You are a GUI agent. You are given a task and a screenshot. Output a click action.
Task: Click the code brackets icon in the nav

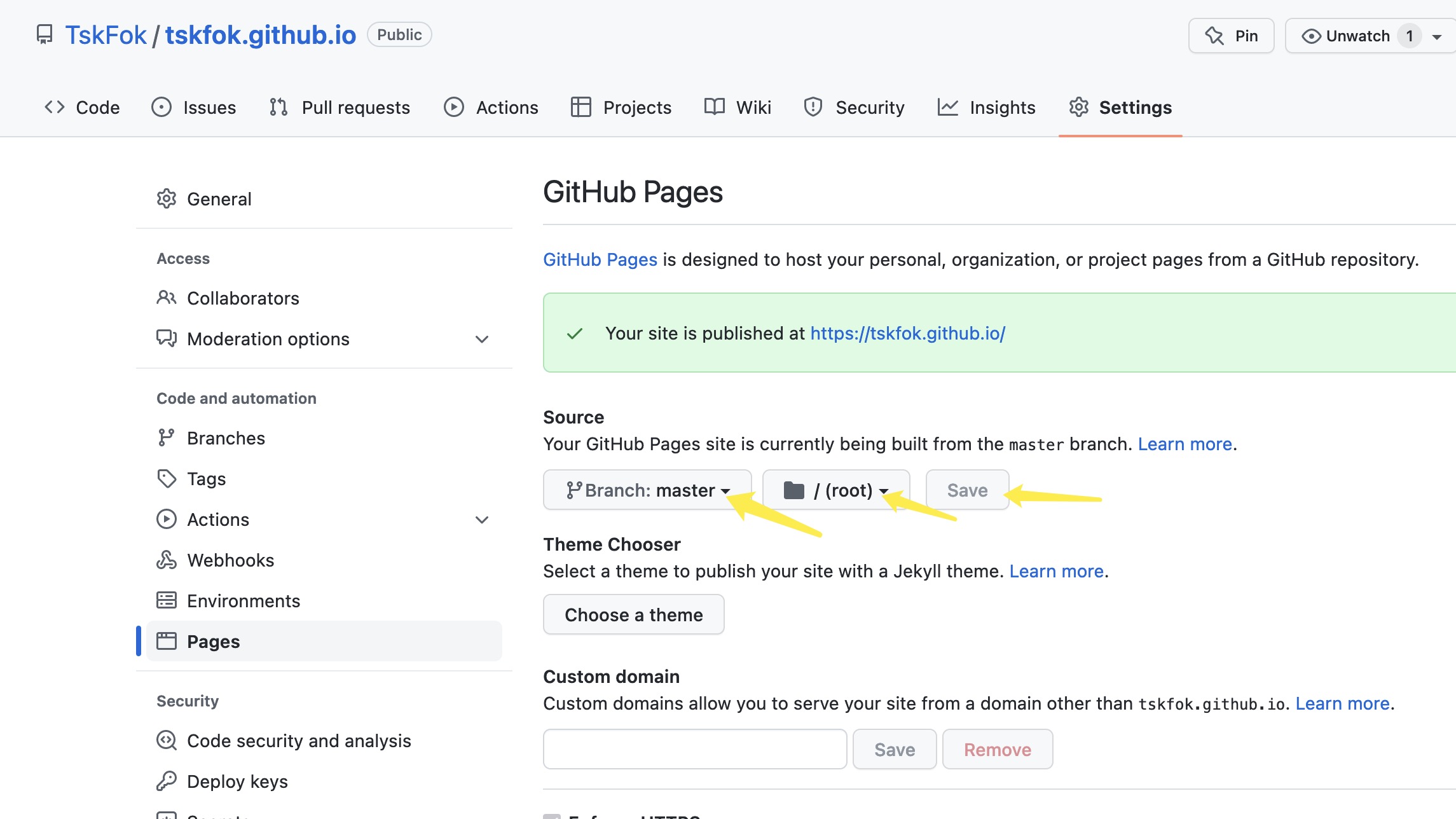pyautogui.click(x=55, y=107)
